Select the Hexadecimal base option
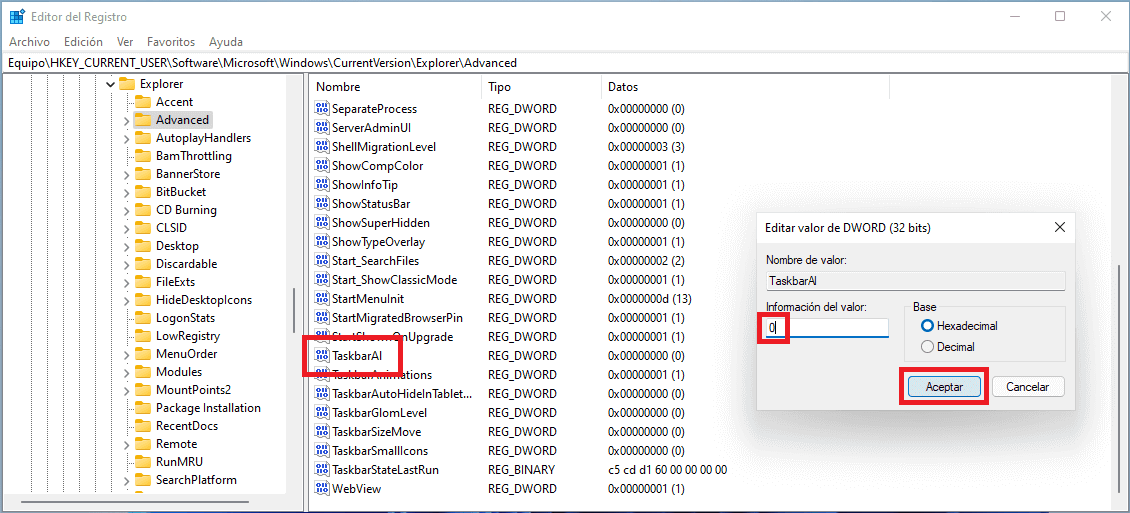 point(927,326)
